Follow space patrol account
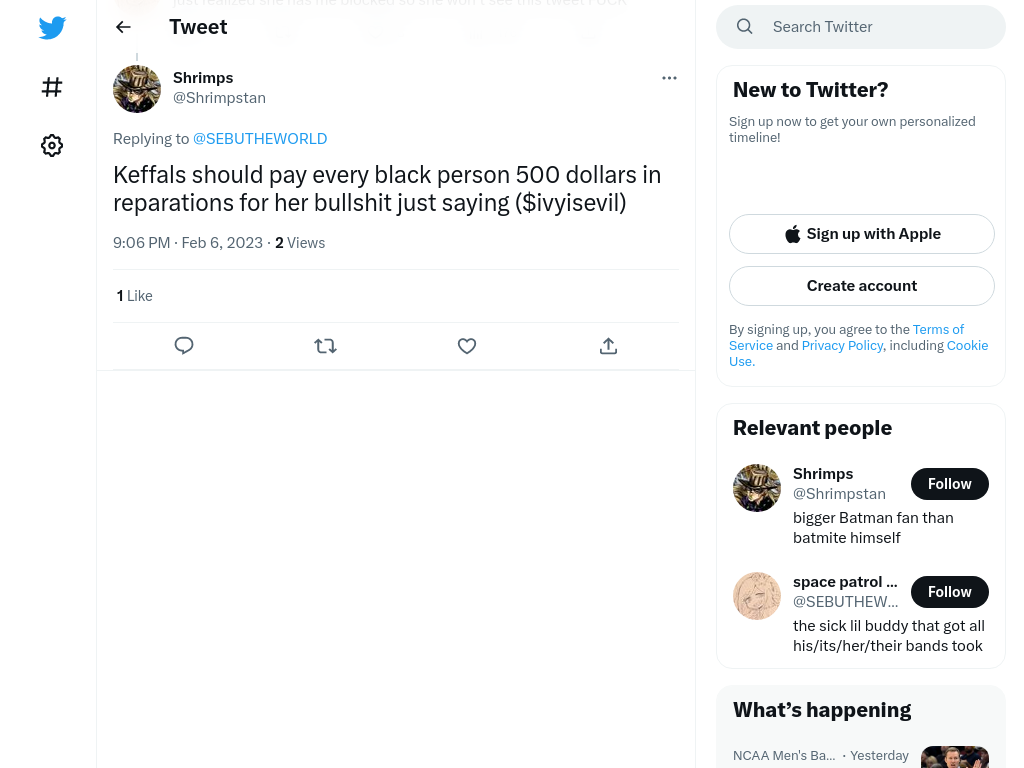 (x=950, y=592)
